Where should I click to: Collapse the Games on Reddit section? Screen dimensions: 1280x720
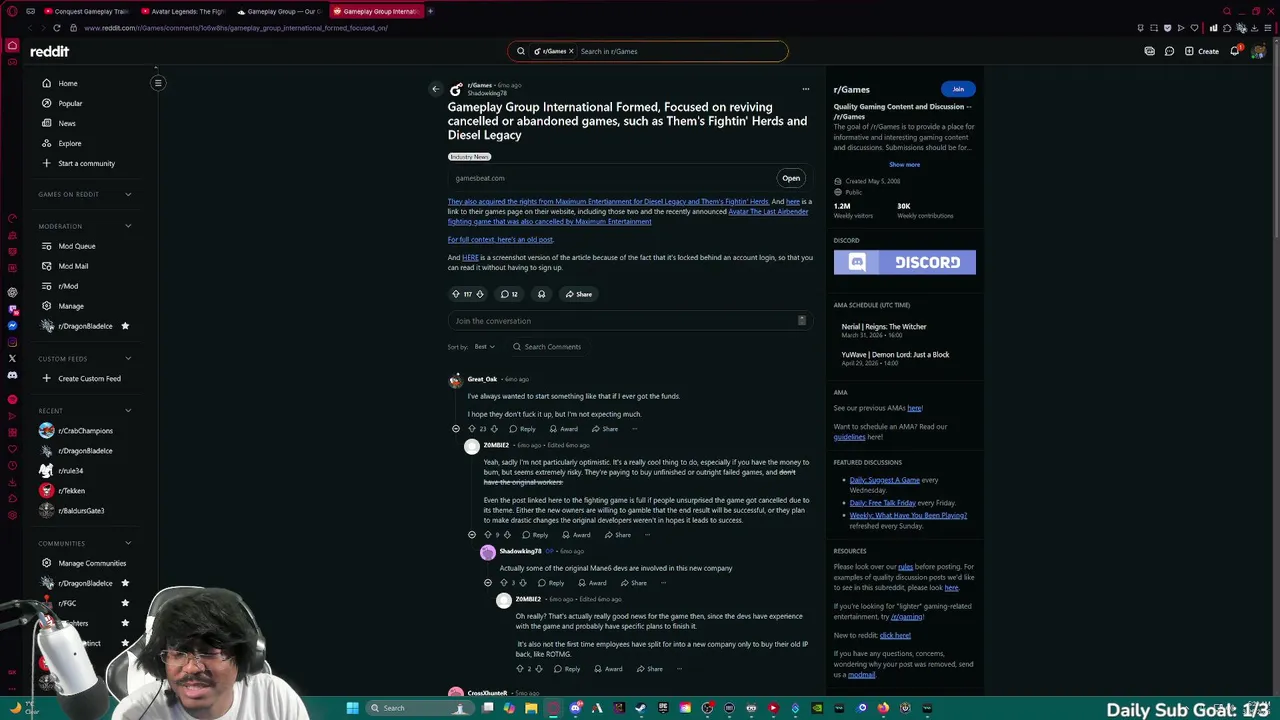[128, 194]
